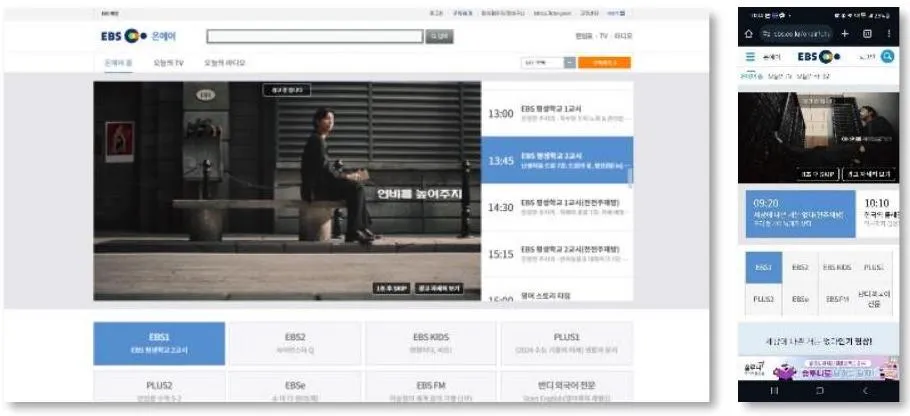Open the three-dot menu in mobile browser
The image size is (910, 416).
(x=889, y=34)
